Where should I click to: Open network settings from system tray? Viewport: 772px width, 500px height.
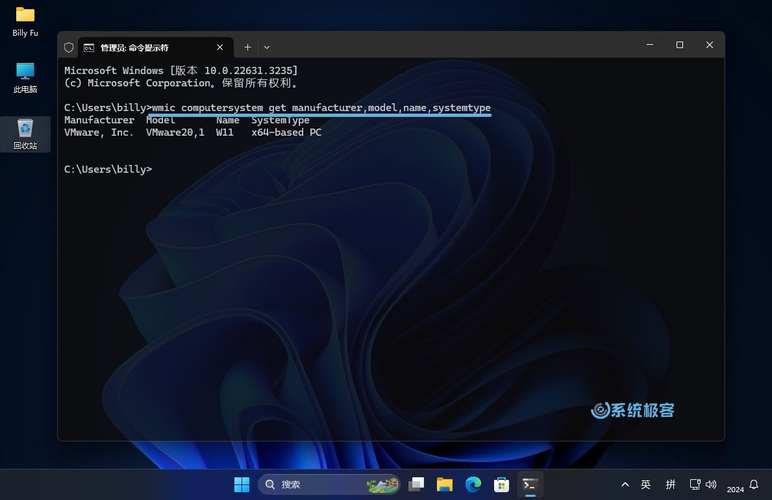(x=694, y=485)
